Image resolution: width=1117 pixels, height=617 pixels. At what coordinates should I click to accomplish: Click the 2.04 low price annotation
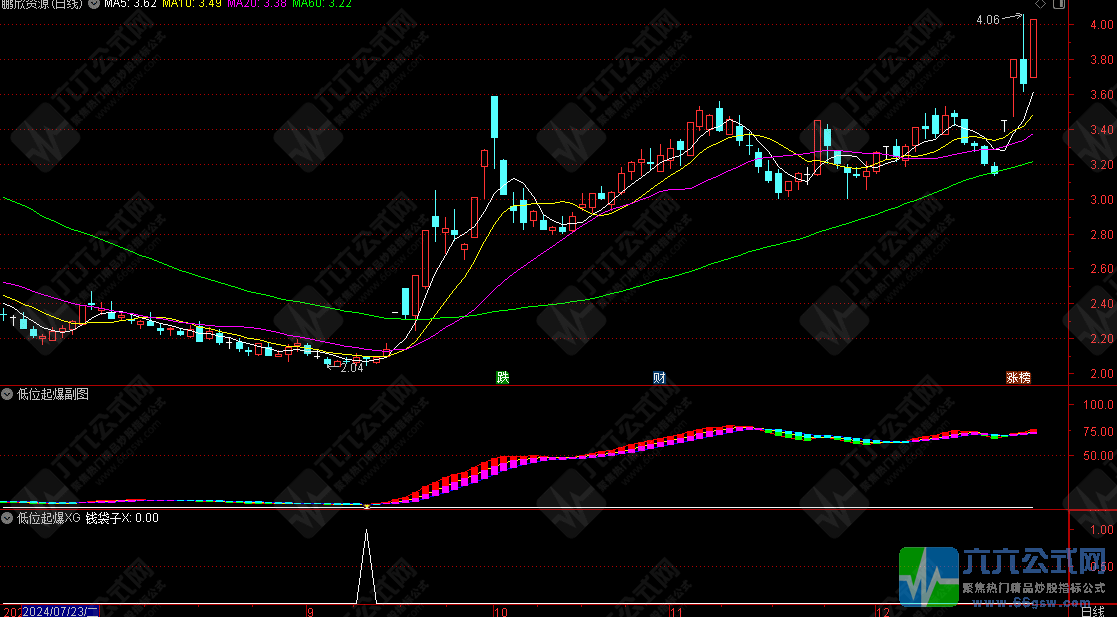point(351,368)
